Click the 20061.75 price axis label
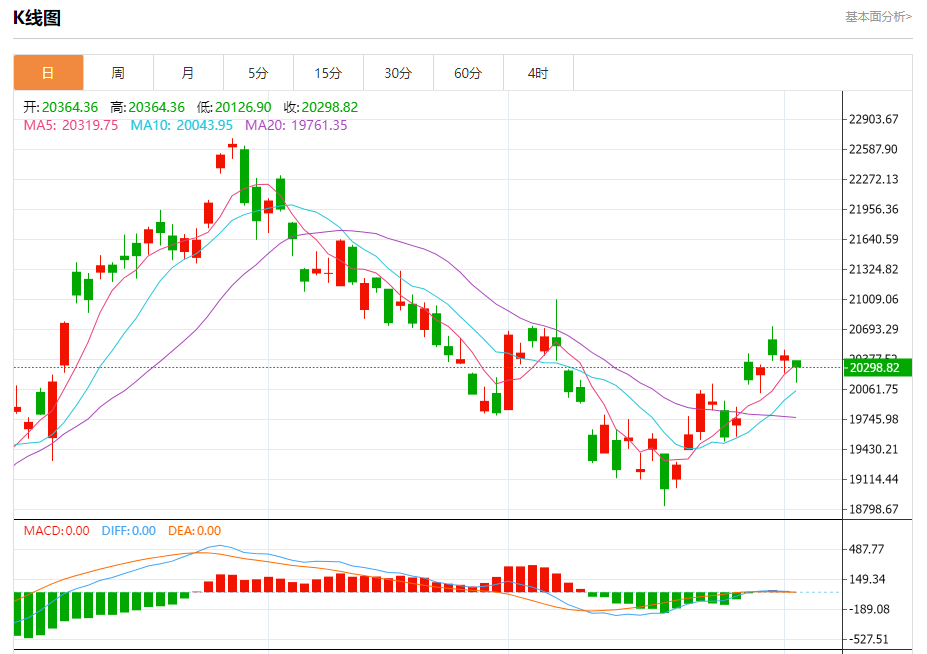 tap(874, 389)
